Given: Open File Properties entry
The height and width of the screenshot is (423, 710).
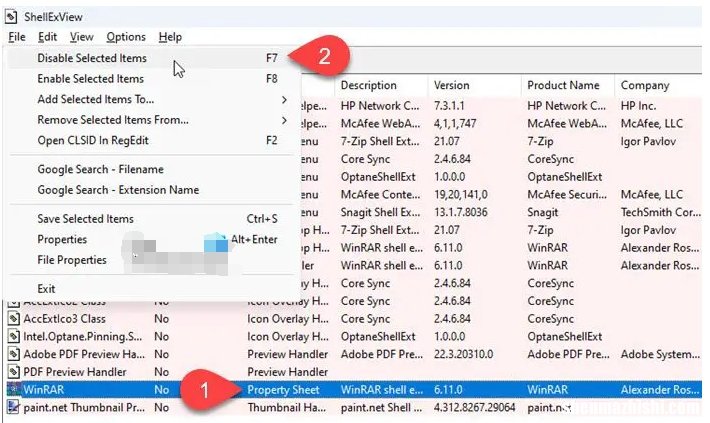Looking at the screenshot, I should coord(153,260).
